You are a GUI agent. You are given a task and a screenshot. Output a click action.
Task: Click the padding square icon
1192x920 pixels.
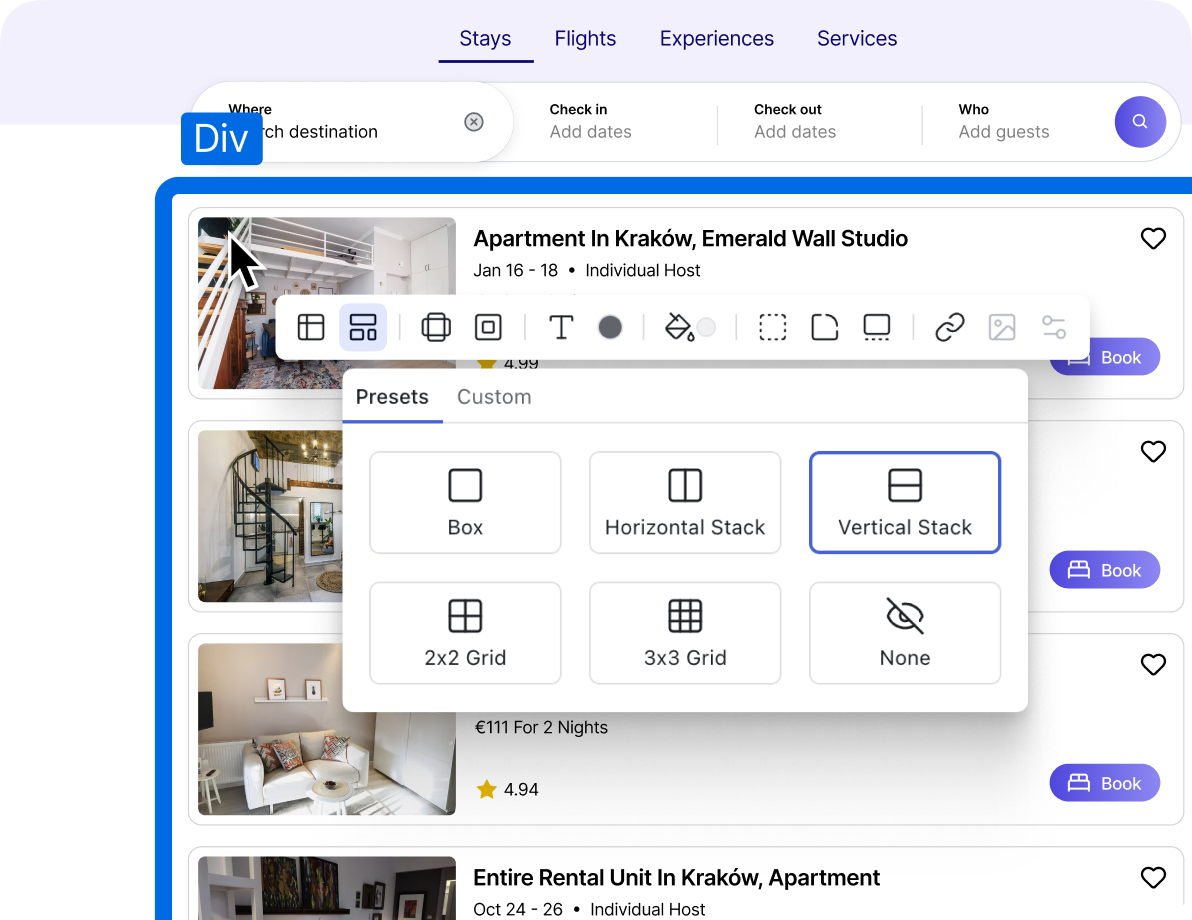click(x=488, y=328)
